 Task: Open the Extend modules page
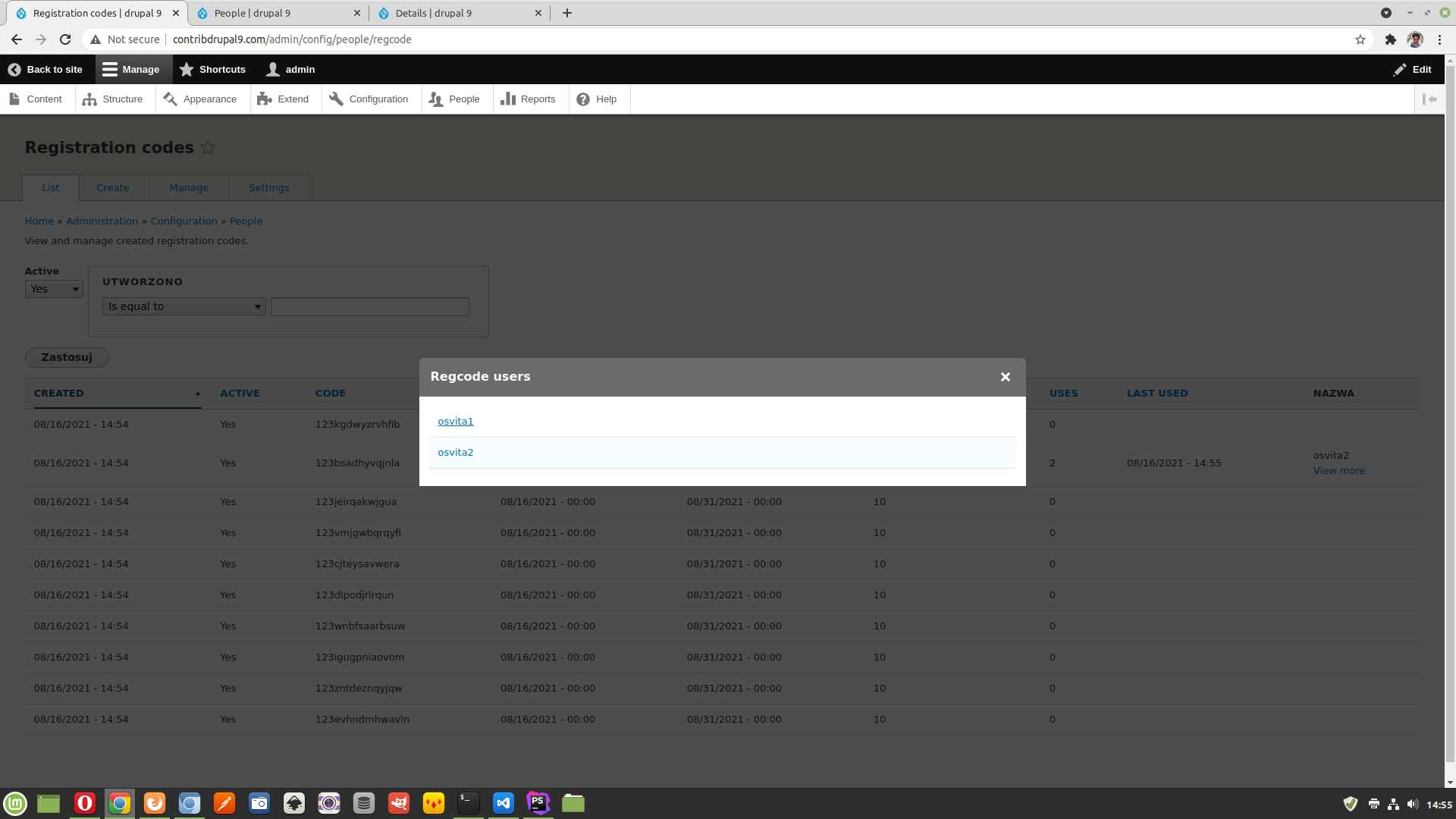pyautogui.click(x=284, y=99)
